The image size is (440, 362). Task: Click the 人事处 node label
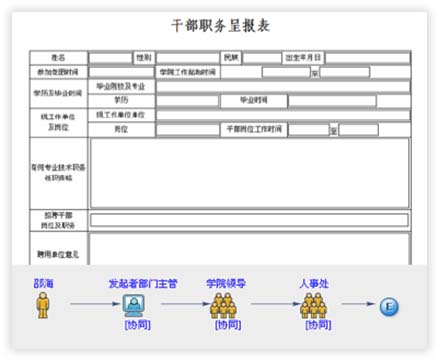[x=314, y=284]
